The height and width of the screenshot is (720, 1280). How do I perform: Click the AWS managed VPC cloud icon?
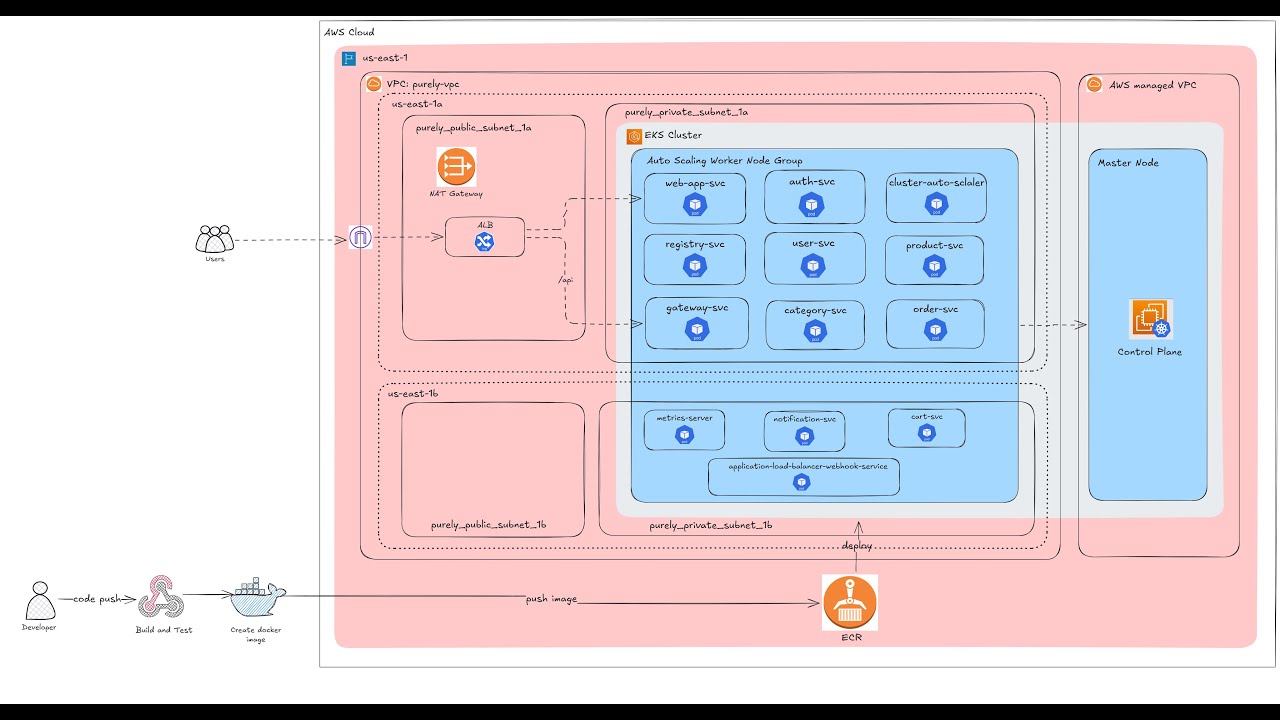tap(1094, 85)
